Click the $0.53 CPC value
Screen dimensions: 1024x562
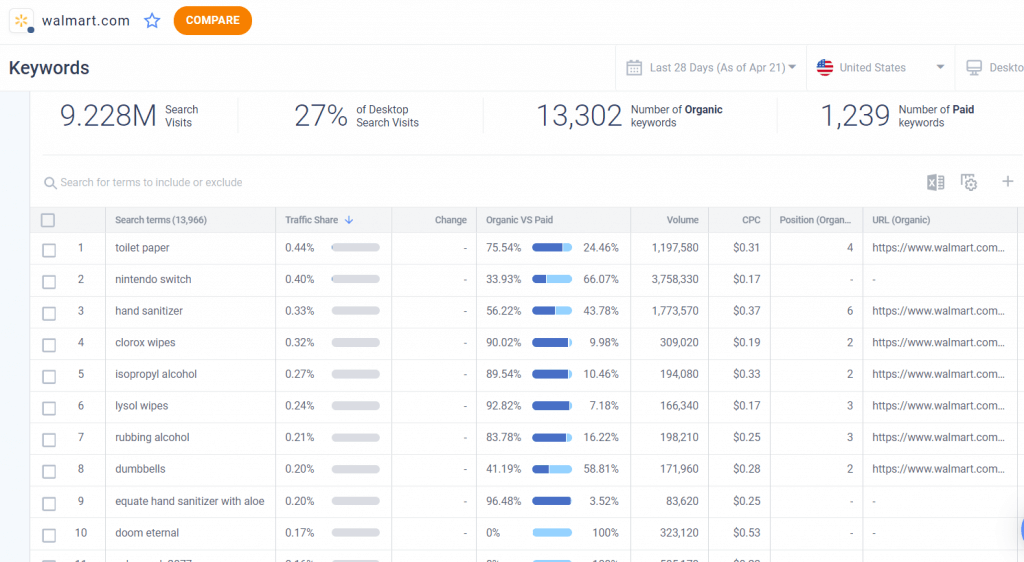[x=746, y=533]
